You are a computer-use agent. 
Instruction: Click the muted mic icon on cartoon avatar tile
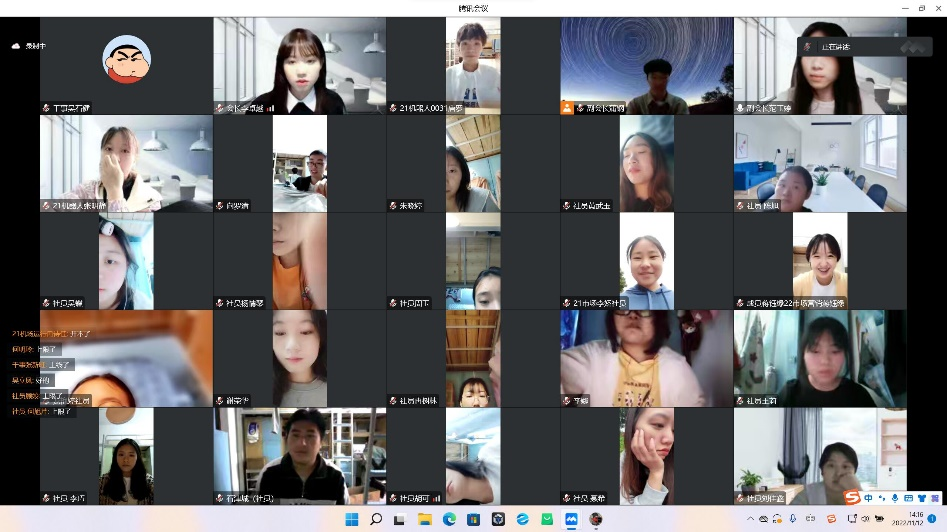pos(46,107)
